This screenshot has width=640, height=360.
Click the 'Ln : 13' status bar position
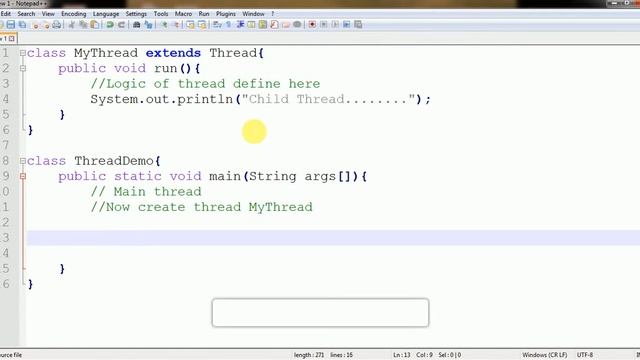[402, 355]
